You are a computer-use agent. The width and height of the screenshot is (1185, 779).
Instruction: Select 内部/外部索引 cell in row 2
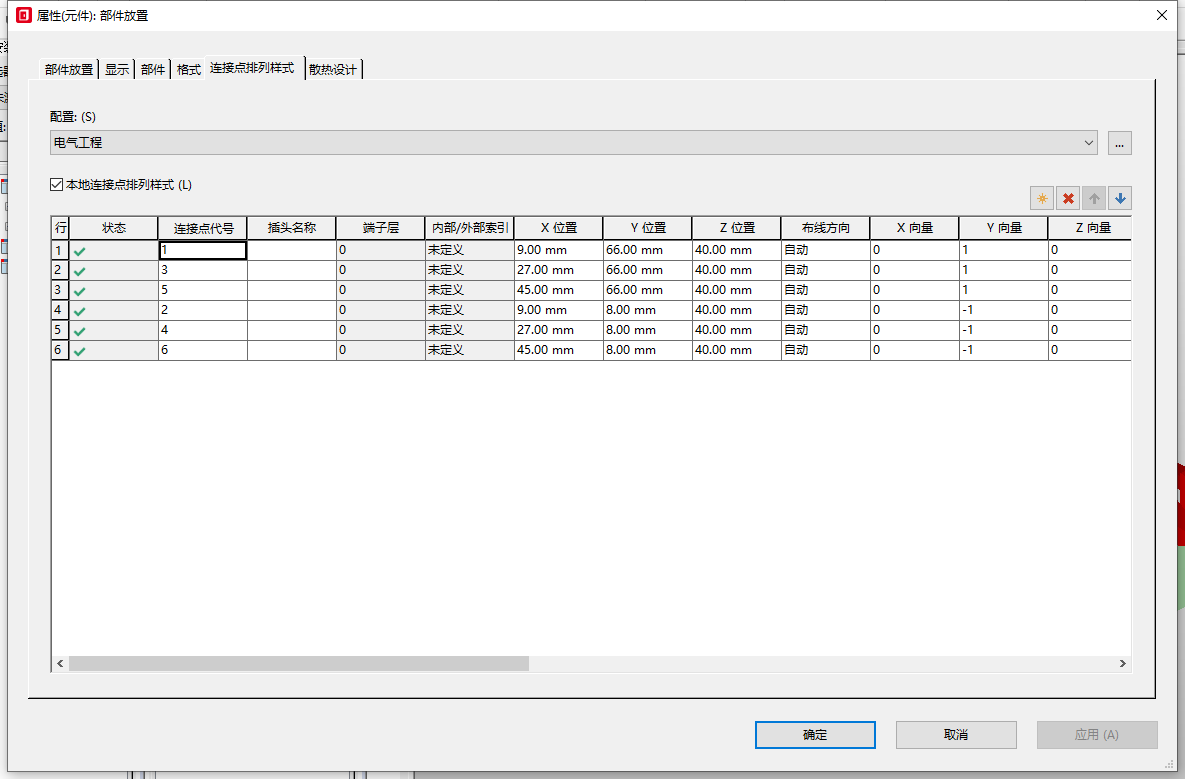click(x=469, y=270)
